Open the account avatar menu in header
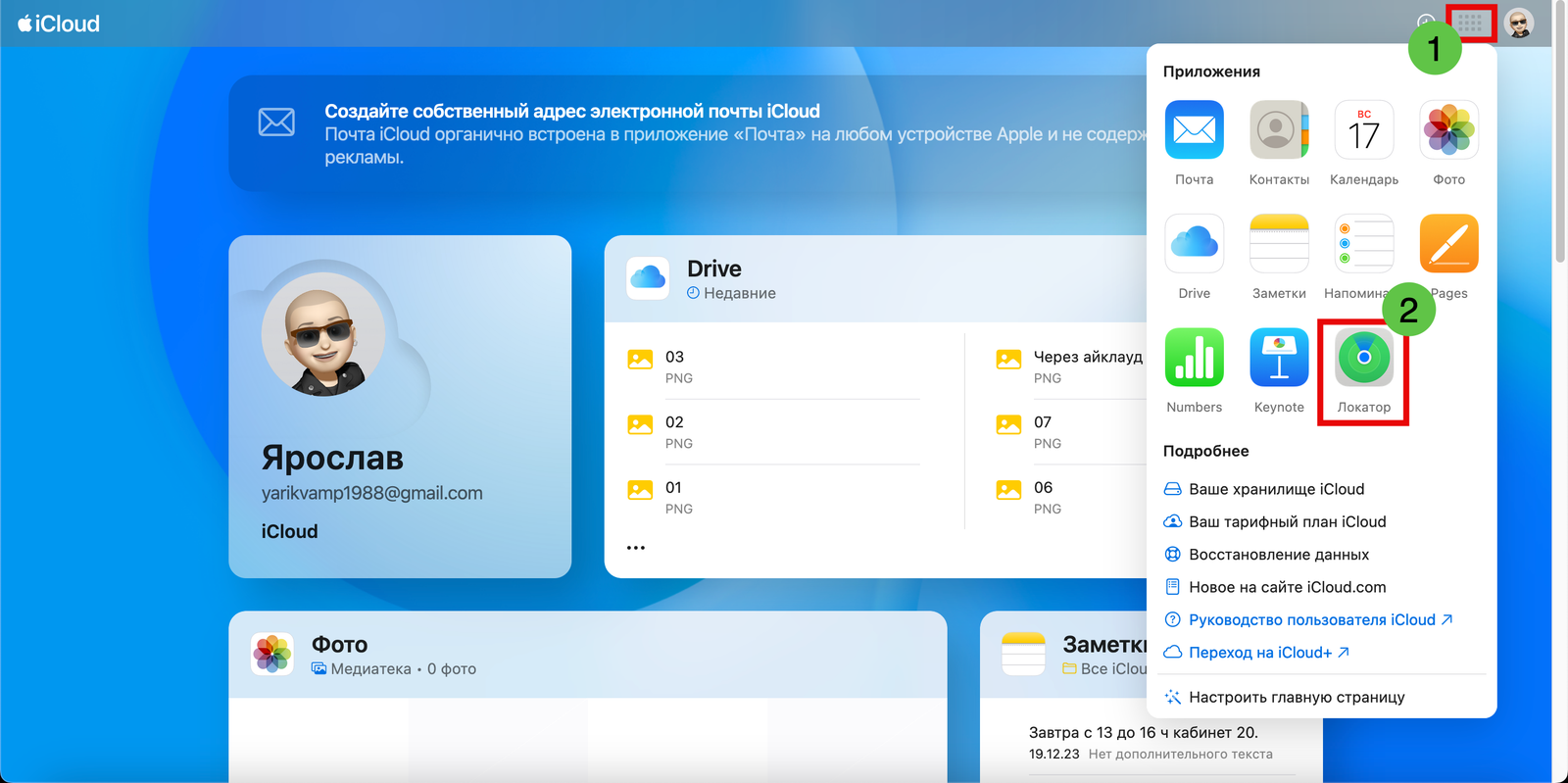Image resolution: width=1568 pixels, height=783 pixels. point(1519,23)
